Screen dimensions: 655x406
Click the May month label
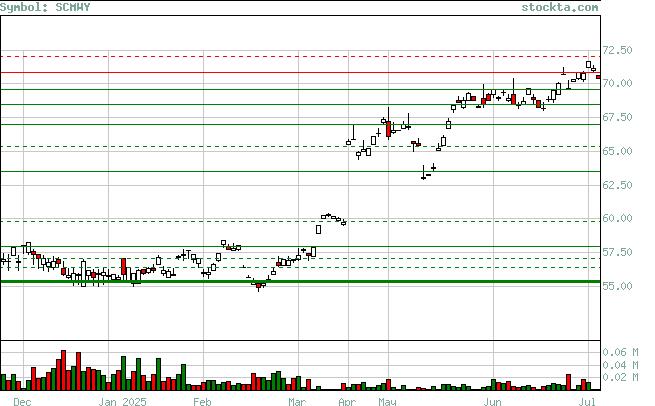387,401
